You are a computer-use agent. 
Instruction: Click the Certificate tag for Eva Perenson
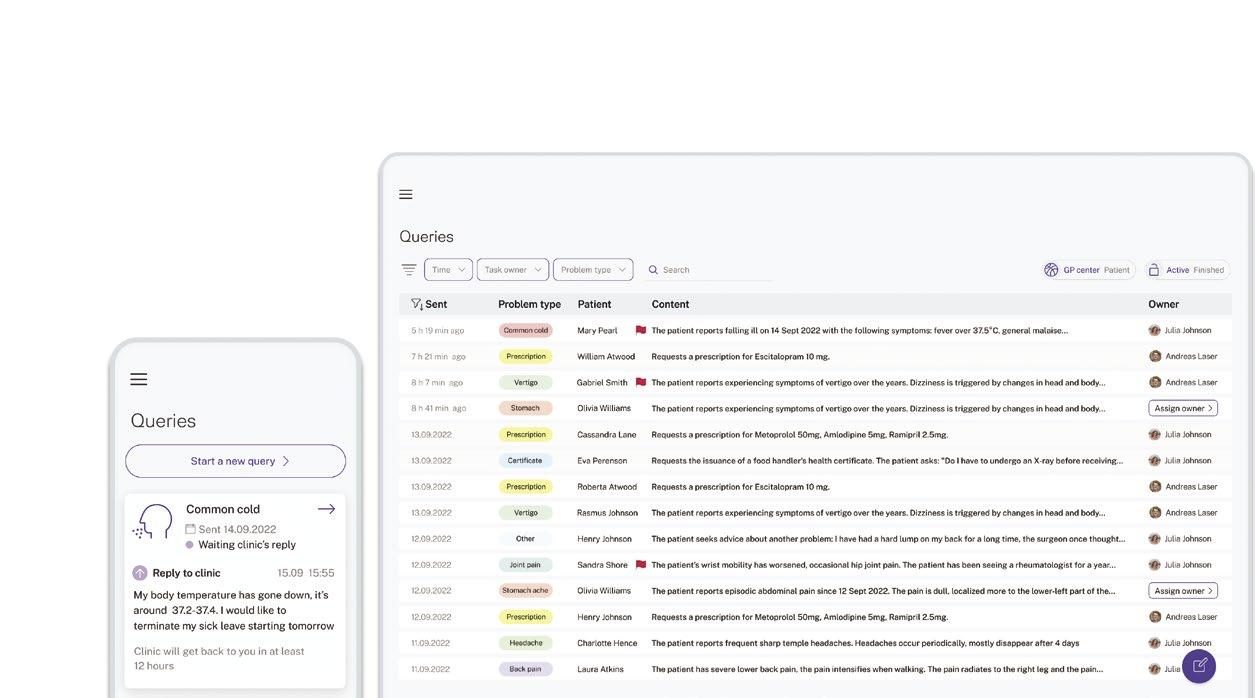point(525,461)
